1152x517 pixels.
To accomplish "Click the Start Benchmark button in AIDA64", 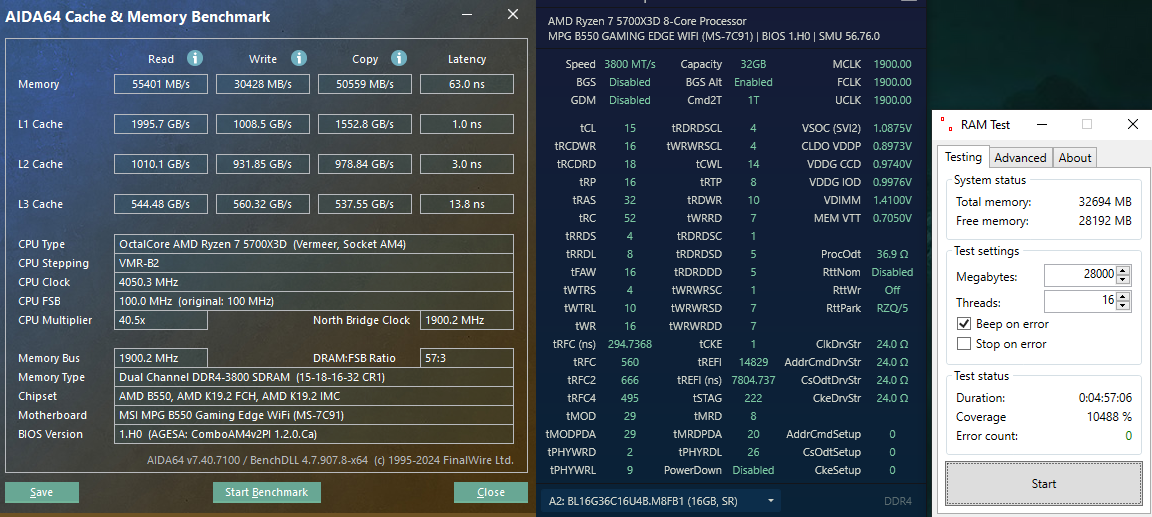I will pyautogui.click(x=267, y=492).
